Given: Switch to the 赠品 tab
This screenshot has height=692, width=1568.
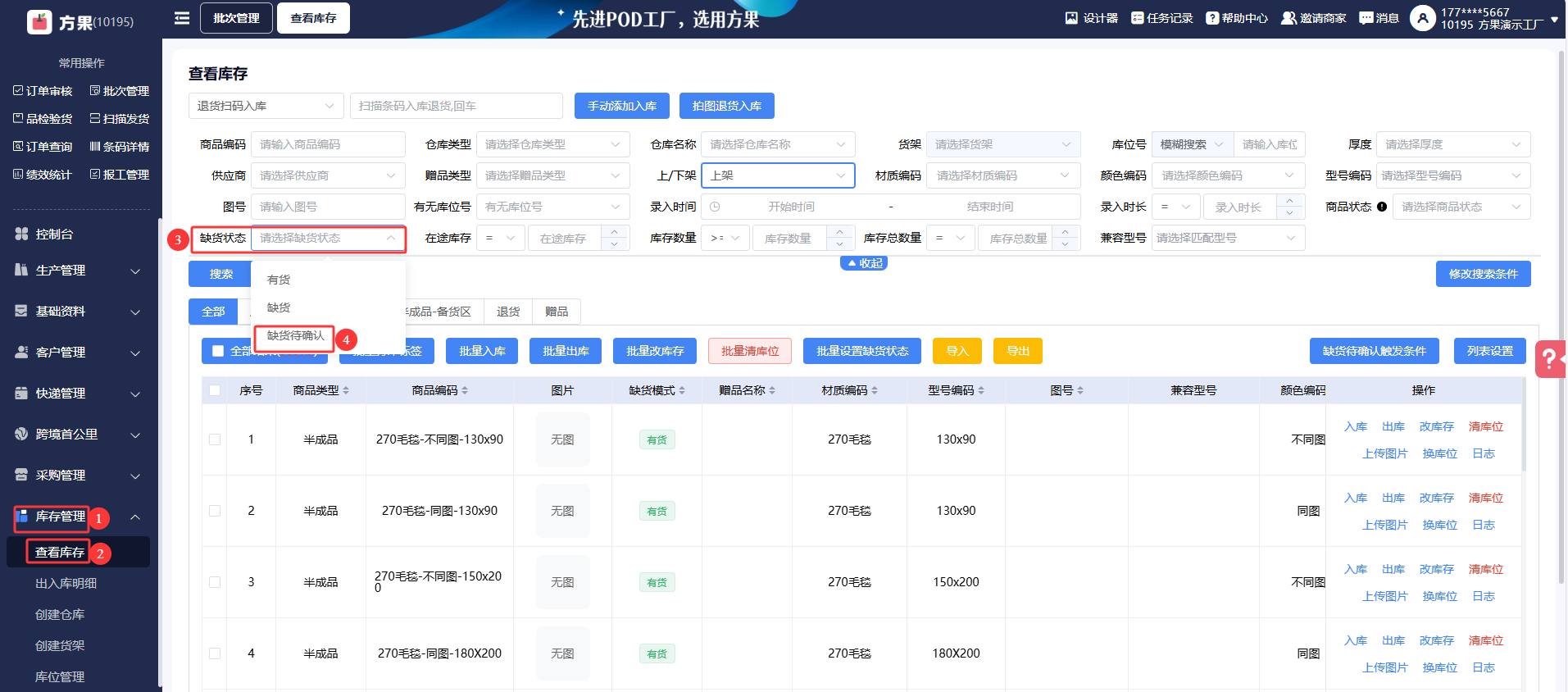Looking at the screenshot, I should click(x=557, y=312).
